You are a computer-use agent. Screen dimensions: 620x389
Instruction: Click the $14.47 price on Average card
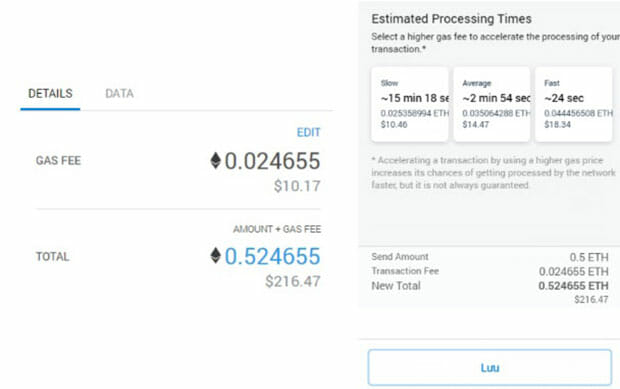pyautogui.click(x=476, y=125)
